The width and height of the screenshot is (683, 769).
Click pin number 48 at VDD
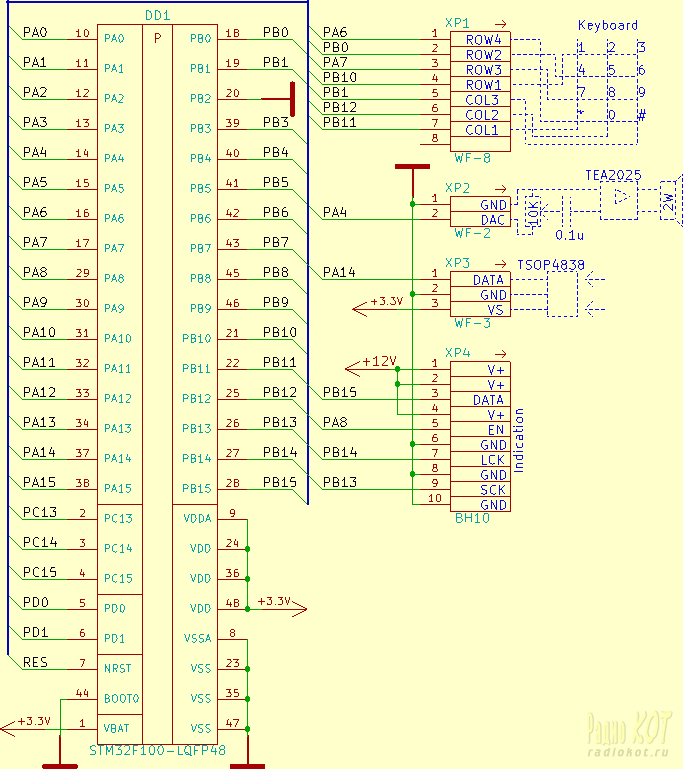232,603
